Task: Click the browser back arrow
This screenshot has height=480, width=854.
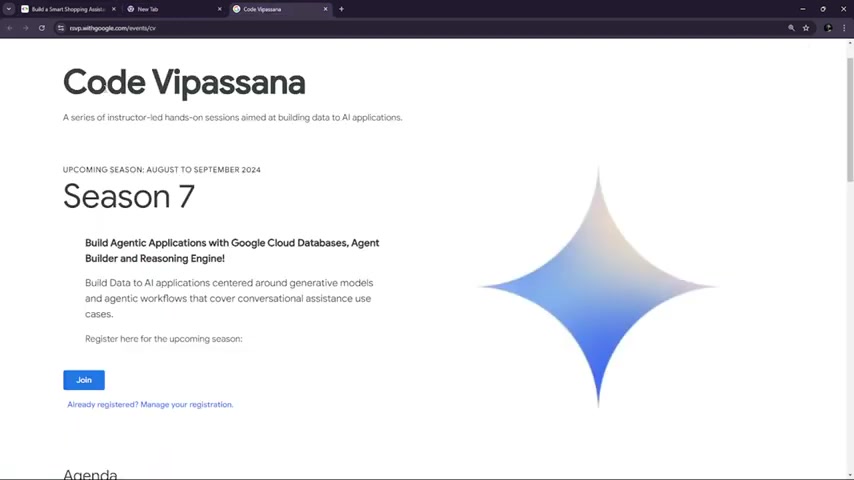Action: [10, 28]
